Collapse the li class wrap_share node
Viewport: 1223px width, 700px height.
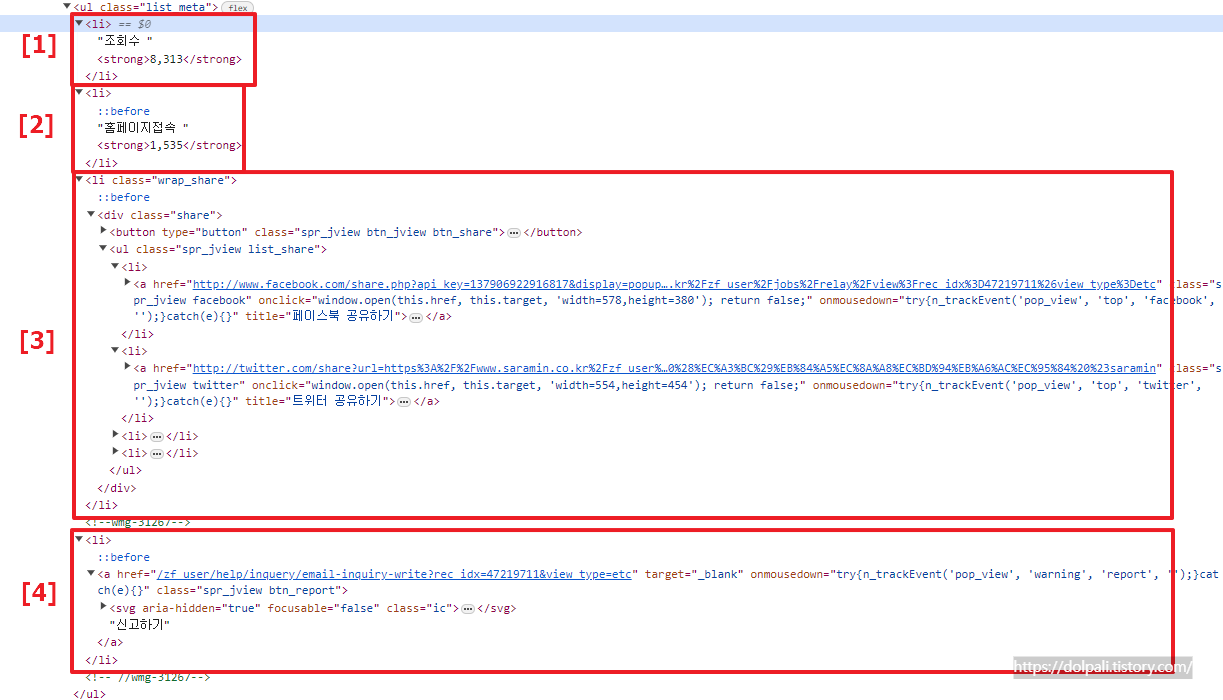79,180
